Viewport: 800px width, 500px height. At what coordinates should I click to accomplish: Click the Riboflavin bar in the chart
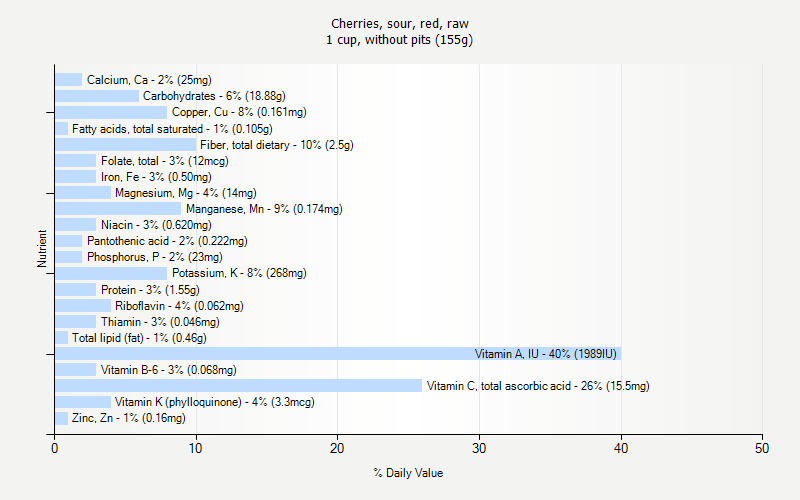(83, 306)
